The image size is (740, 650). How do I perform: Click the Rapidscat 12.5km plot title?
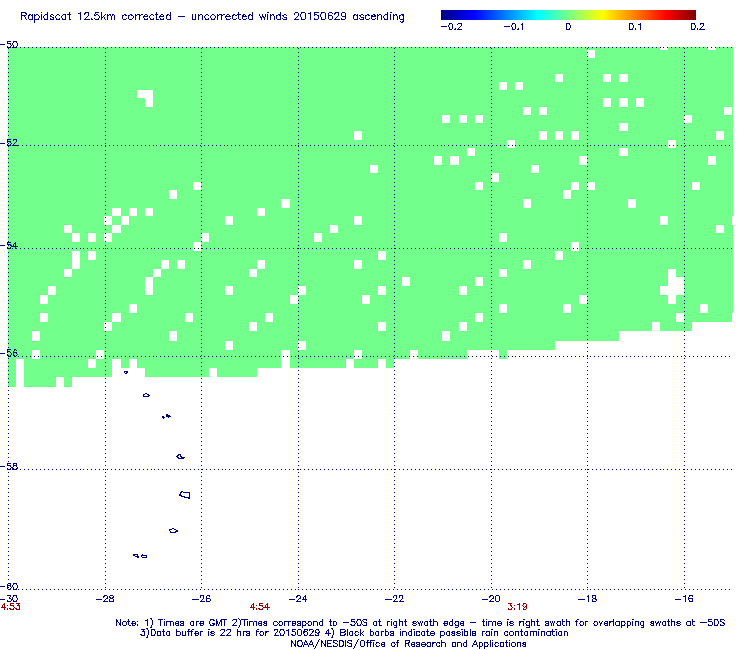pyautogui.click(x=212, y=17)
